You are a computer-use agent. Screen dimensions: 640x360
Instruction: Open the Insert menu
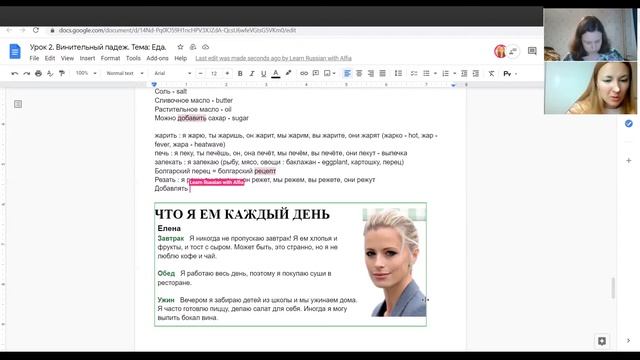(87, 58)
